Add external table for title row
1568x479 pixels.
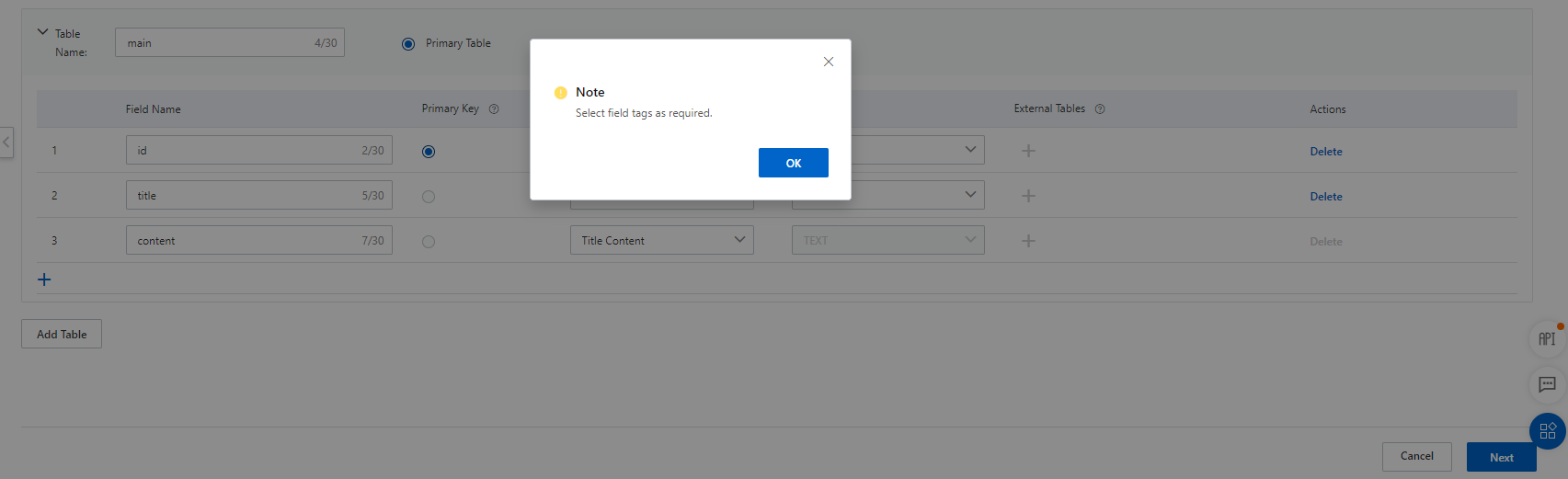(x=1028, y=196)
